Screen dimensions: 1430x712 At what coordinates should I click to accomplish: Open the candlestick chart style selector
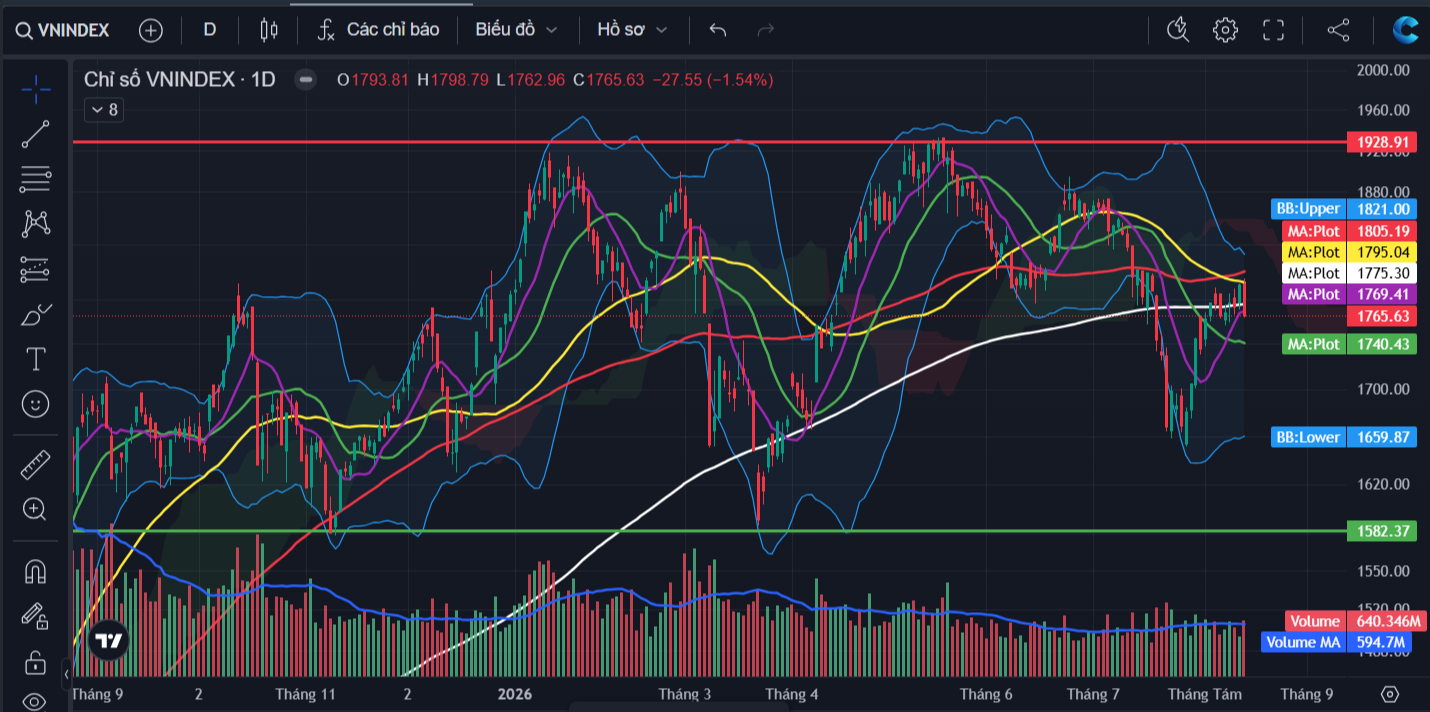pos(268,30)
